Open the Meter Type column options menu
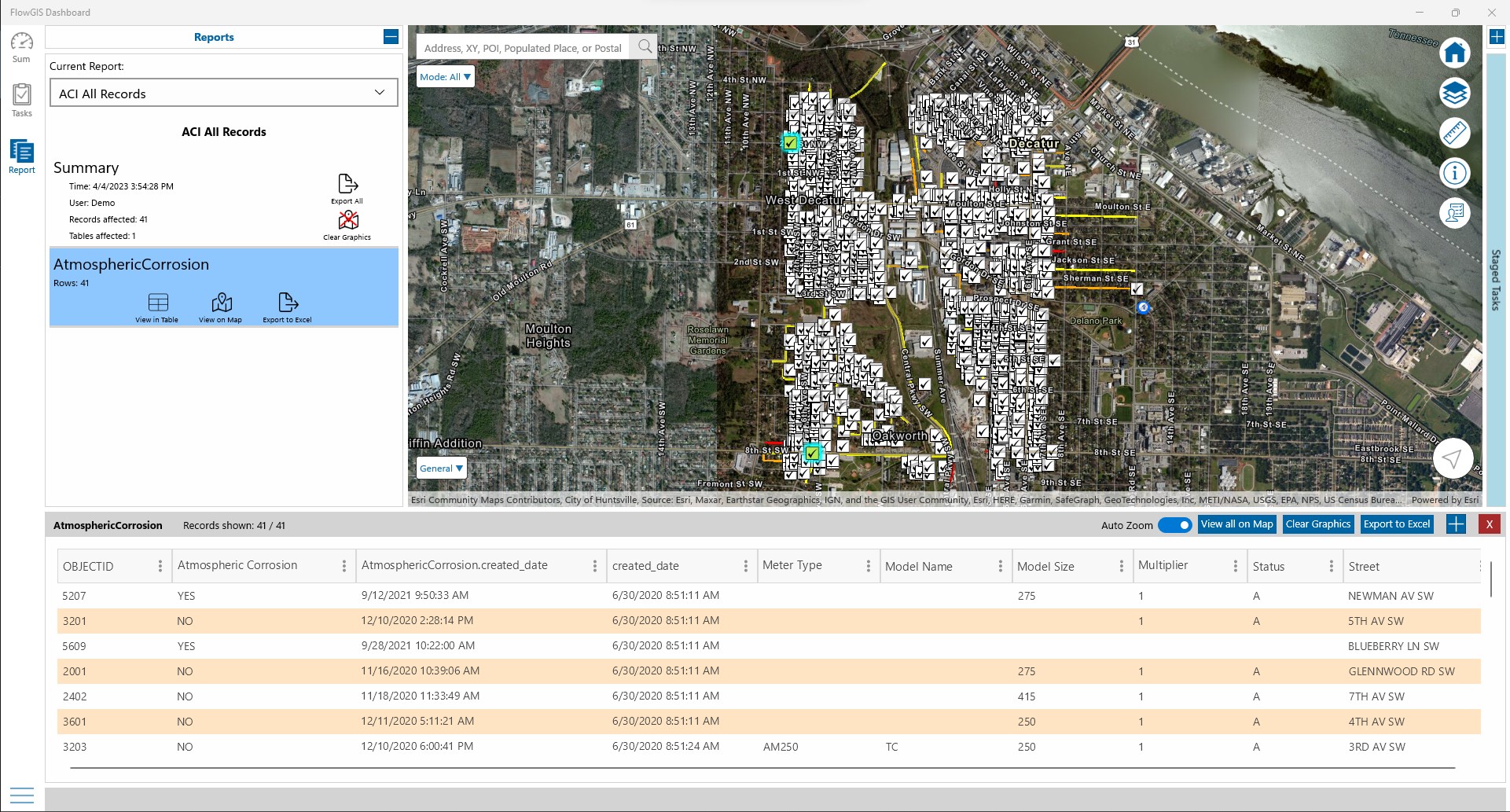 [x=868, y=566]
